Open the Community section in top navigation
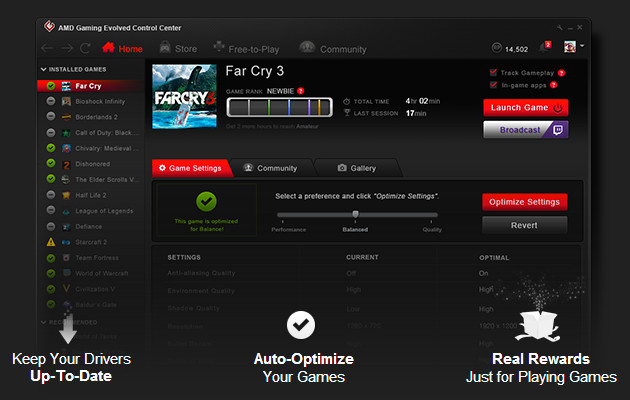The image size is (630, 400). (333, 49)
